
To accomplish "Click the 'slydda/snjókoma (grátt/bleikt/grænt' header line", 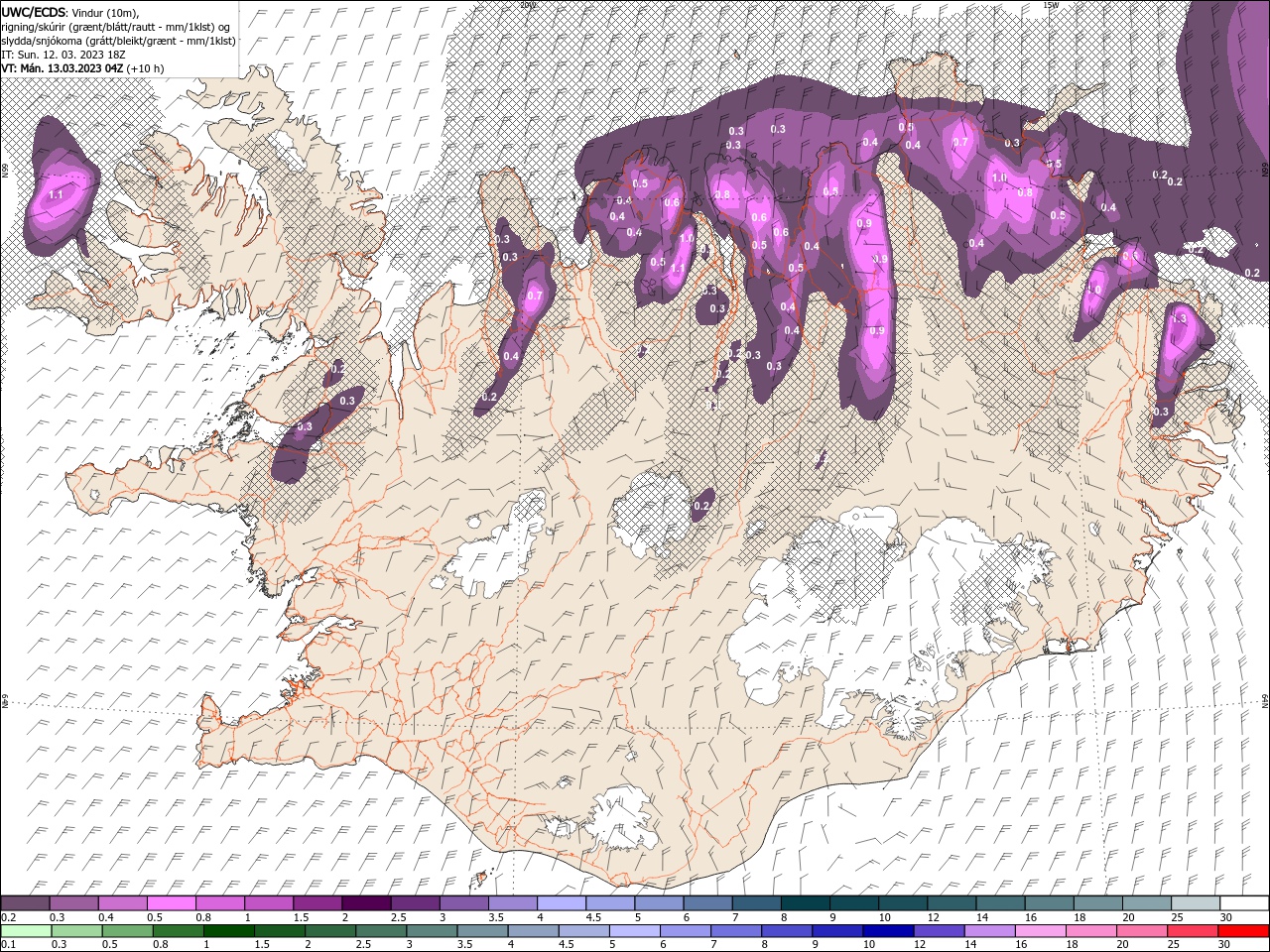I will pyautogui.click(x=118, y=41).
